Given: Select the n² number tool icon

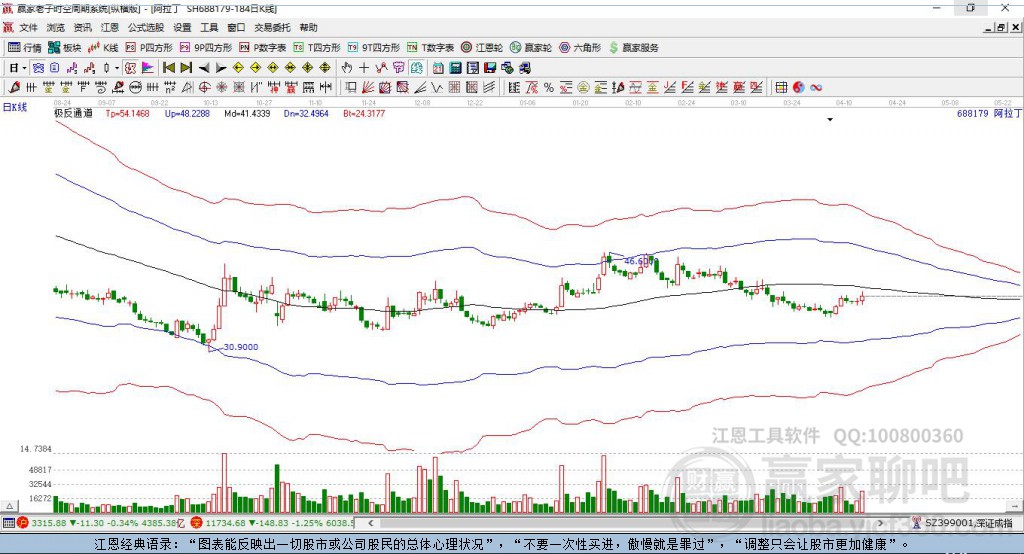Looking at the screenshot, I should [170, 88].
